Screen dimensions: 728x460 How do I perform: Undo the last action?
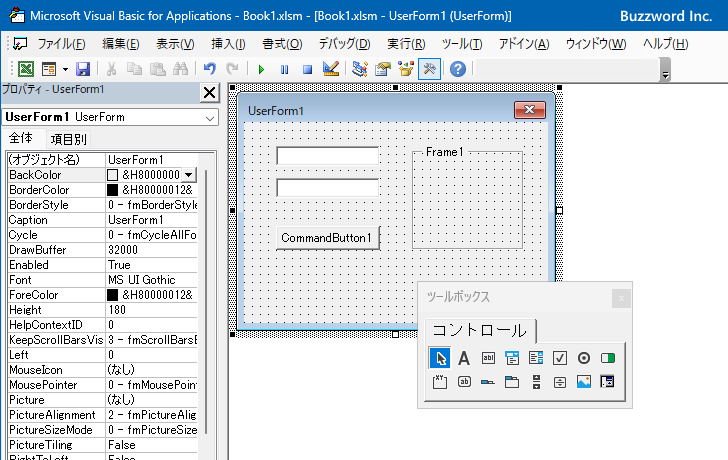(210, 69)
